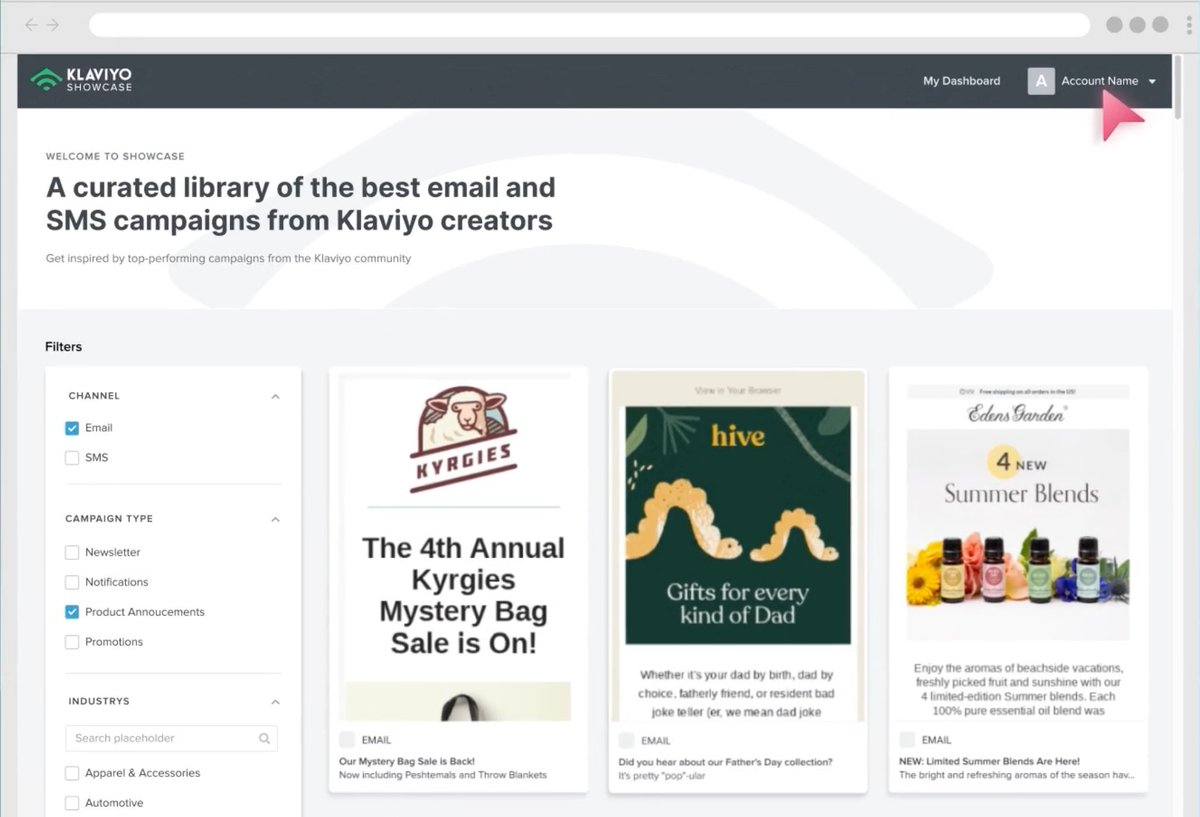Click the search magnifier icon in Industrys
This screenshot has width=1200, height=817.
coord(264,738)
